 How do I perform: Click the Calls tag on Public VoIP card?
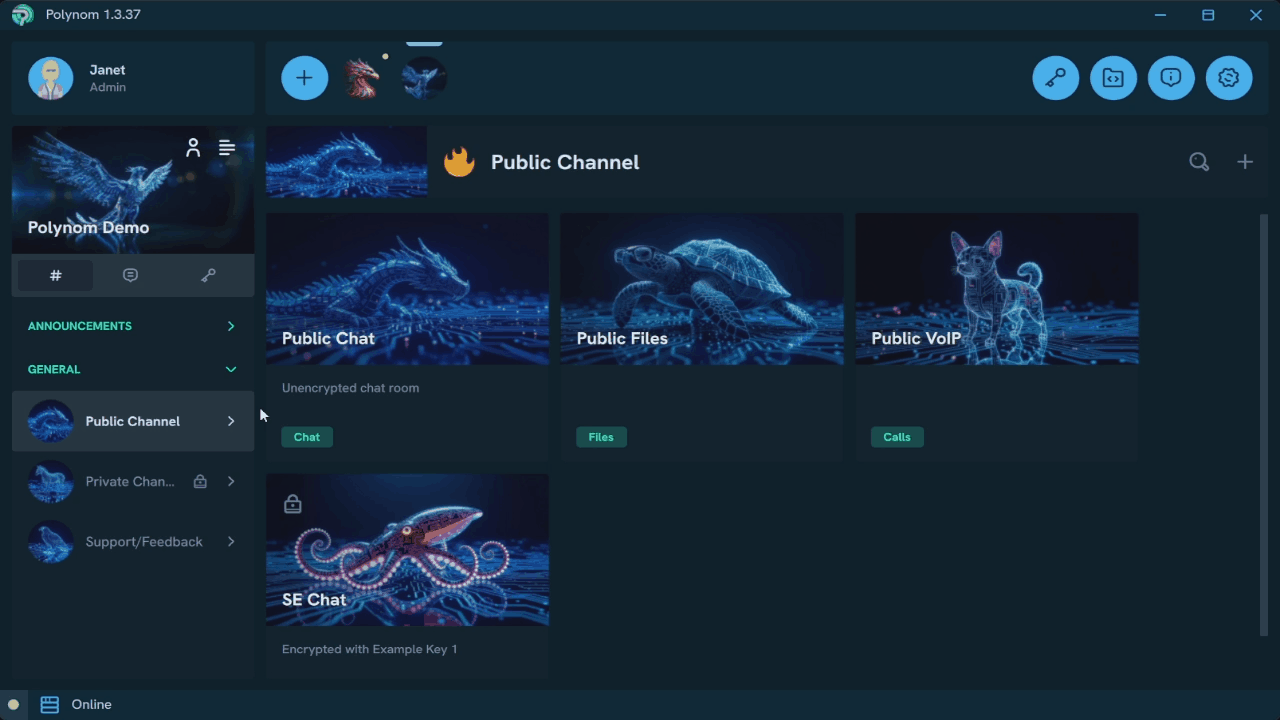point(897,437)
